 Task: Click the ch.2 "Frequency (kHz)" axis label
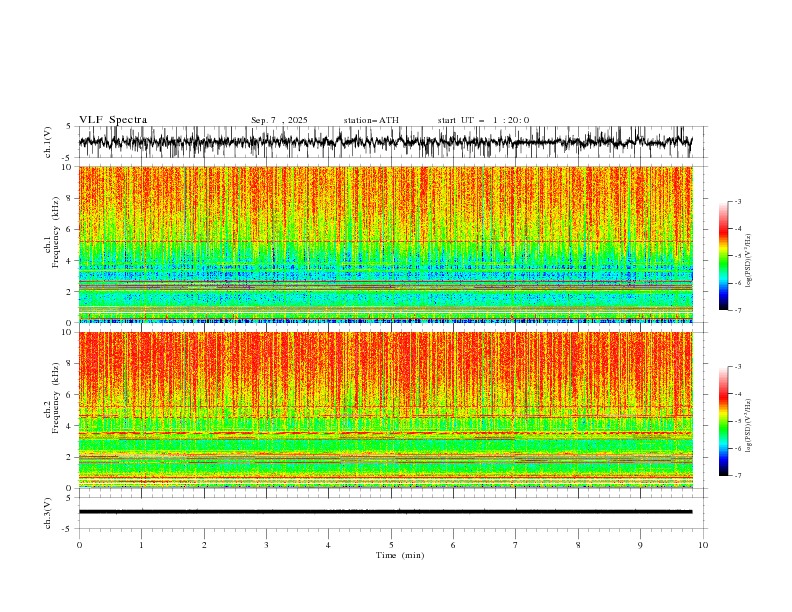[x=55, y=398]
